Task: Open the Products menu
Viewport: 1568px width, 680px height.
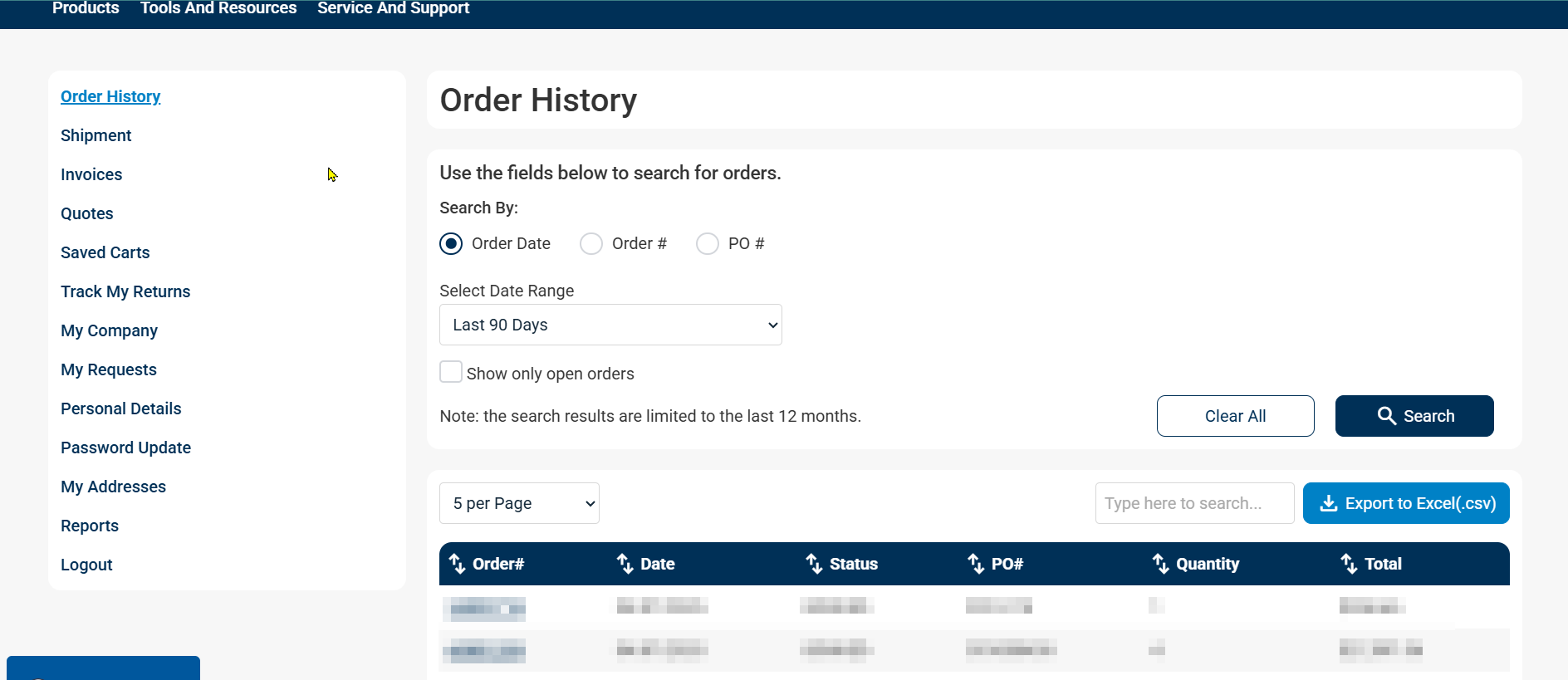Action: coord(86,8)
